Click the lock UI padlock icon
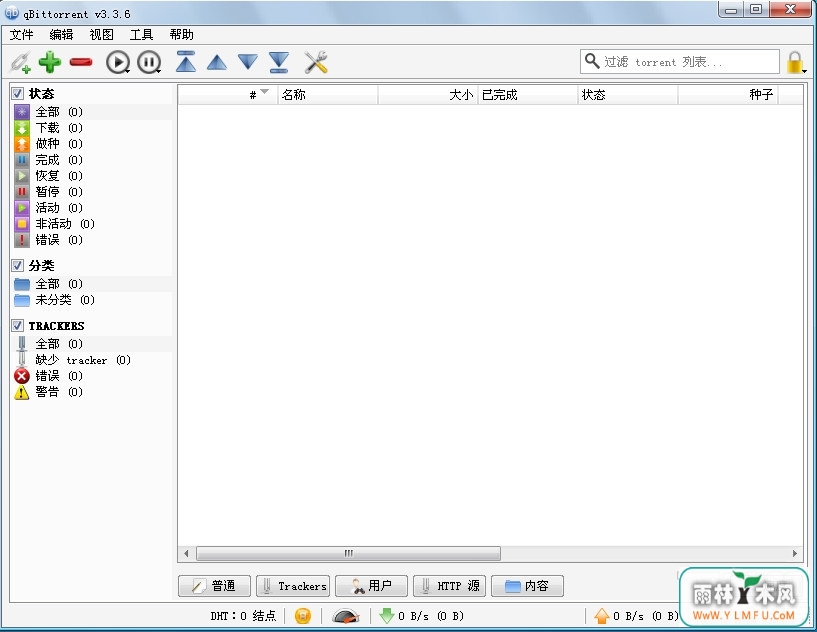Screen dimensions: 817x632 [794, 62]
